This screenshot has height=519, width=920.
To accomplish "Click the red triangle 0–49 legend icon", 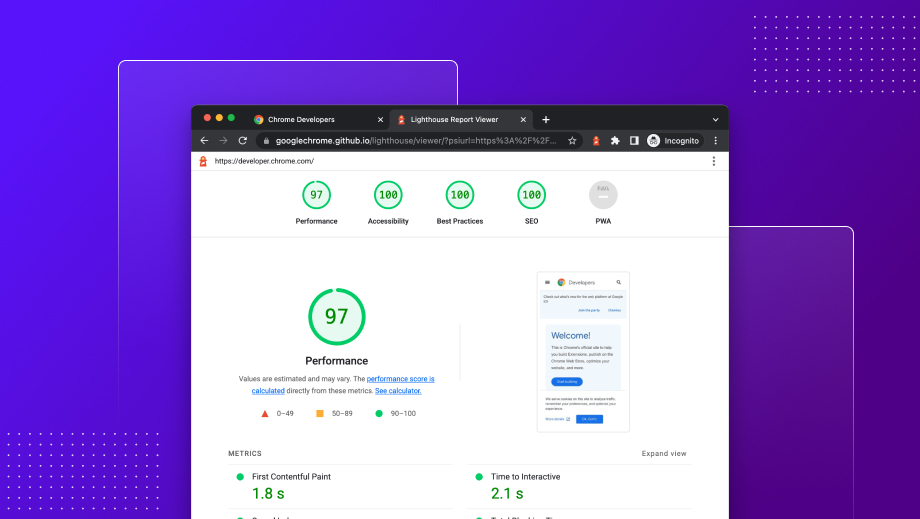I will tap(265, 413).
